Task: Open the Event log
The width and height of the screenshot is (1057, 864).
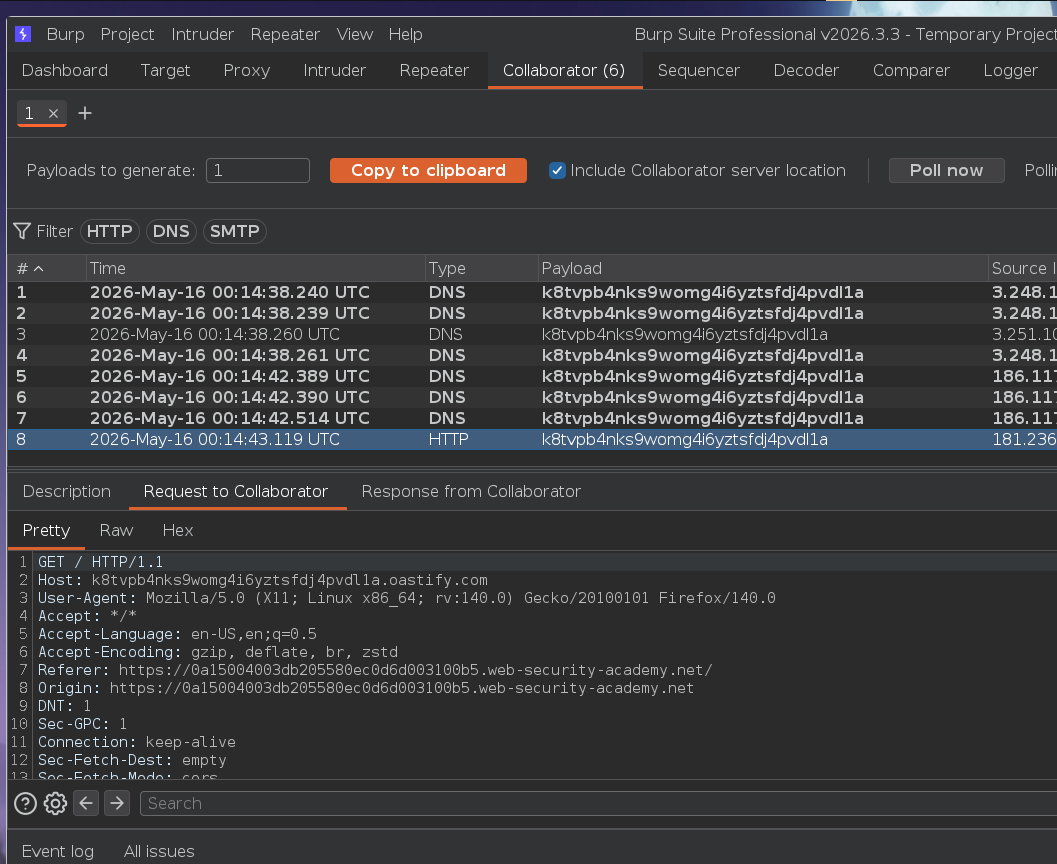Action: click(58, 851)
